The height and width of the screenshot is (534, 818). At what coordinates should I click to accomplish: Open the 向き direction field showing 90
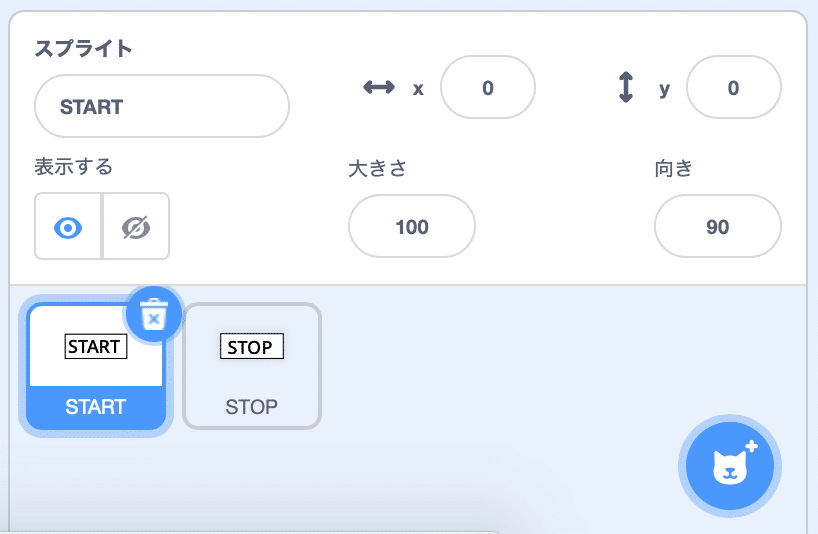717,226
